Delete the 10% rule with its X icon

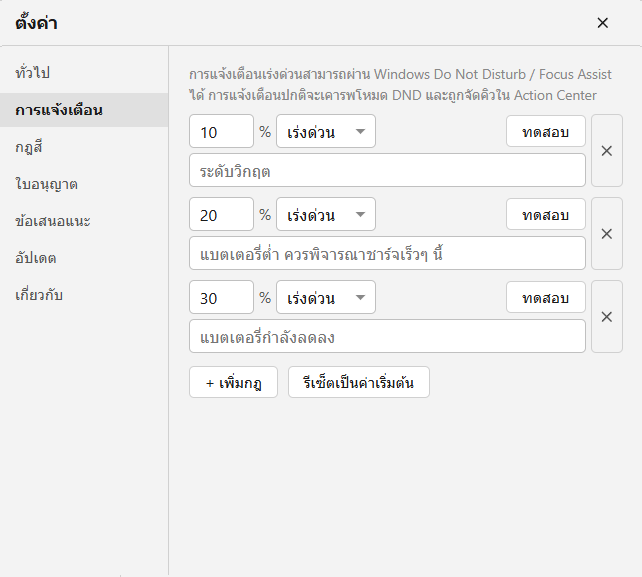coord(607,151)
